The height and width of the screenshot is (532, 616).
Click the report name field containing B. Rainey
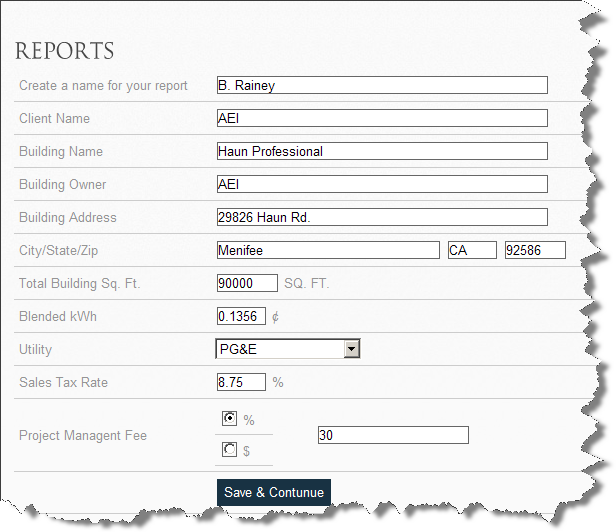[x=382, y=85]
